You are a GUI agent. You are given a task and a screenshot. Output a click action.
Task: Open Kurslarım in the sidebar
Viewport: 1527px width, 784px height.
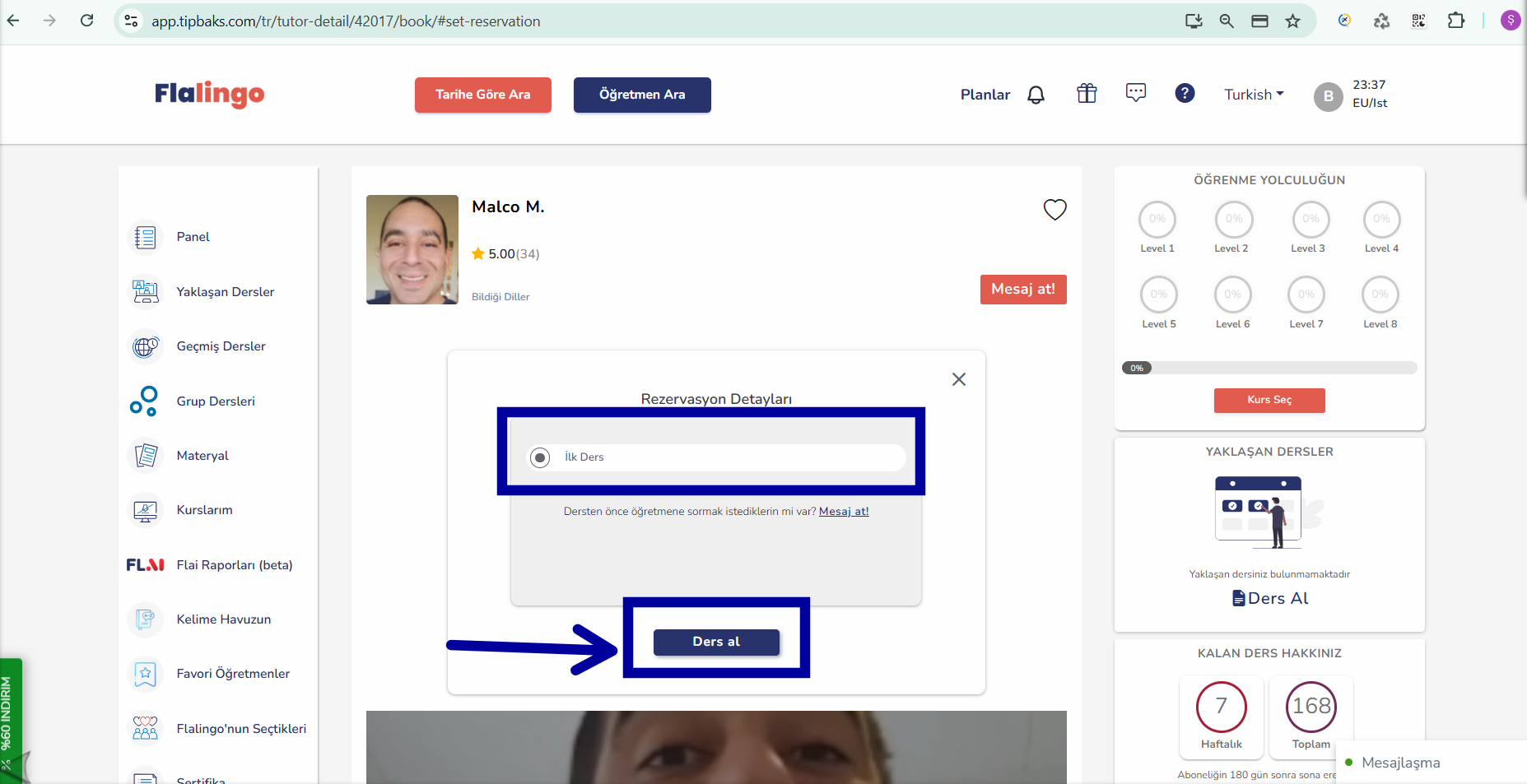(x=204, y=510)
